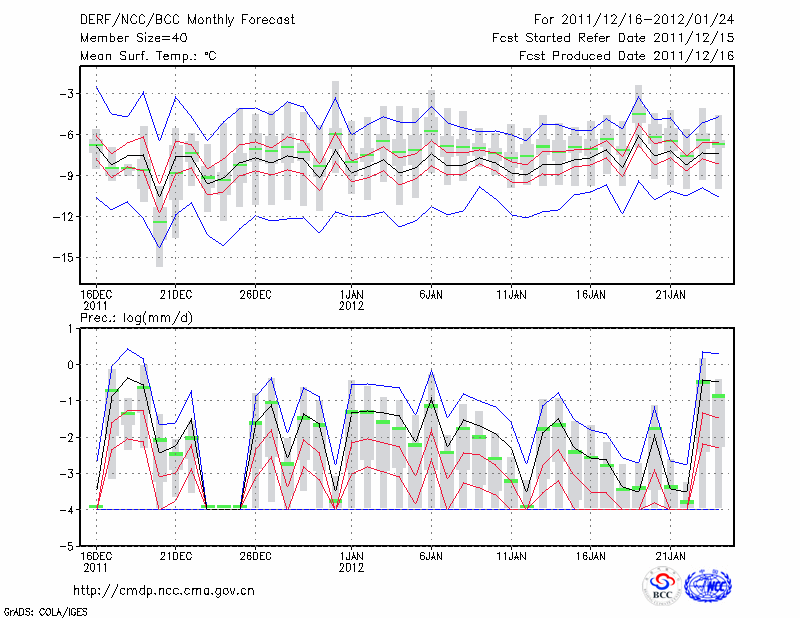Screen dimensions: 800x618
Task: Click the BCC logo icon
Action: pyautogui.click(x=662, y=586)
